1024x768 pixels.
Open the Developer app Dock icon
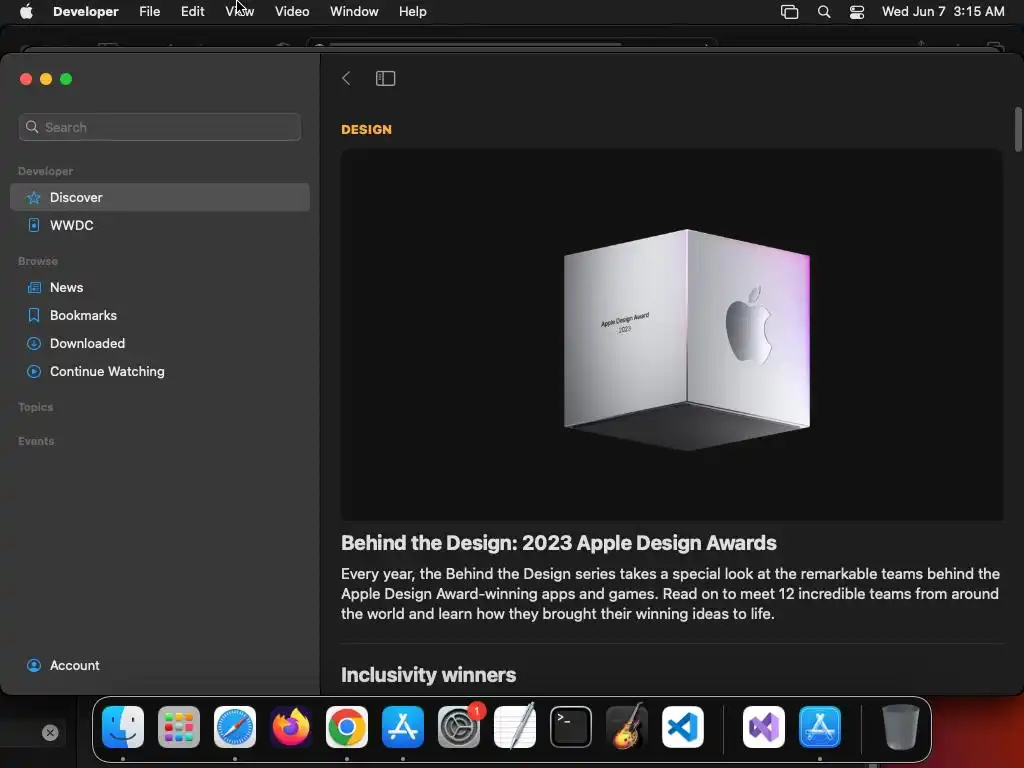pos(820,727)
